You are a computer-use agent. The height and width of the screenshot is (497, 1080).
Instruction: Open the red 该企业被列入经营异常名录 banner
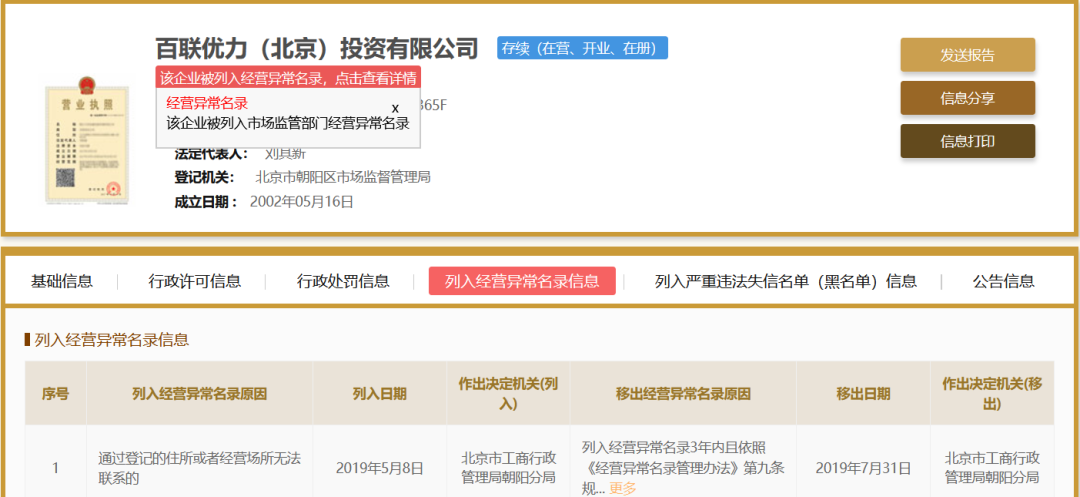click(288, 77)
